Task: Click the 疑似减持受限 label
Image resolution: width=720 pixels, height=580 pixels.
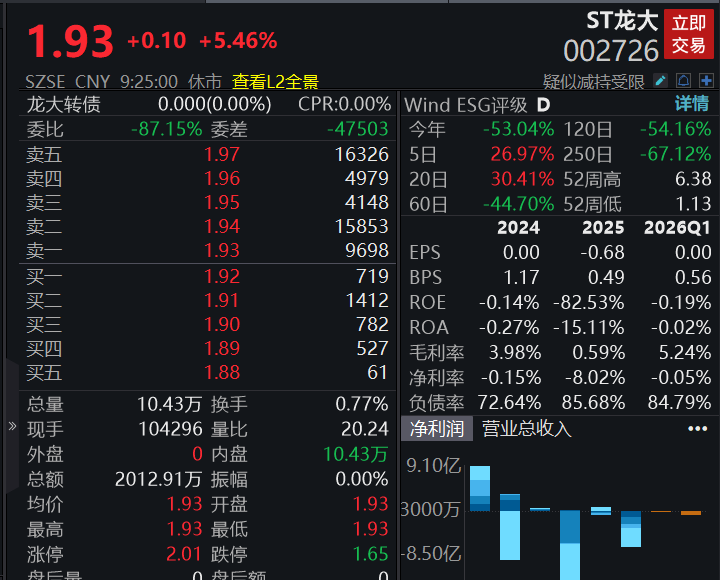Action: (x=593, y=82)
